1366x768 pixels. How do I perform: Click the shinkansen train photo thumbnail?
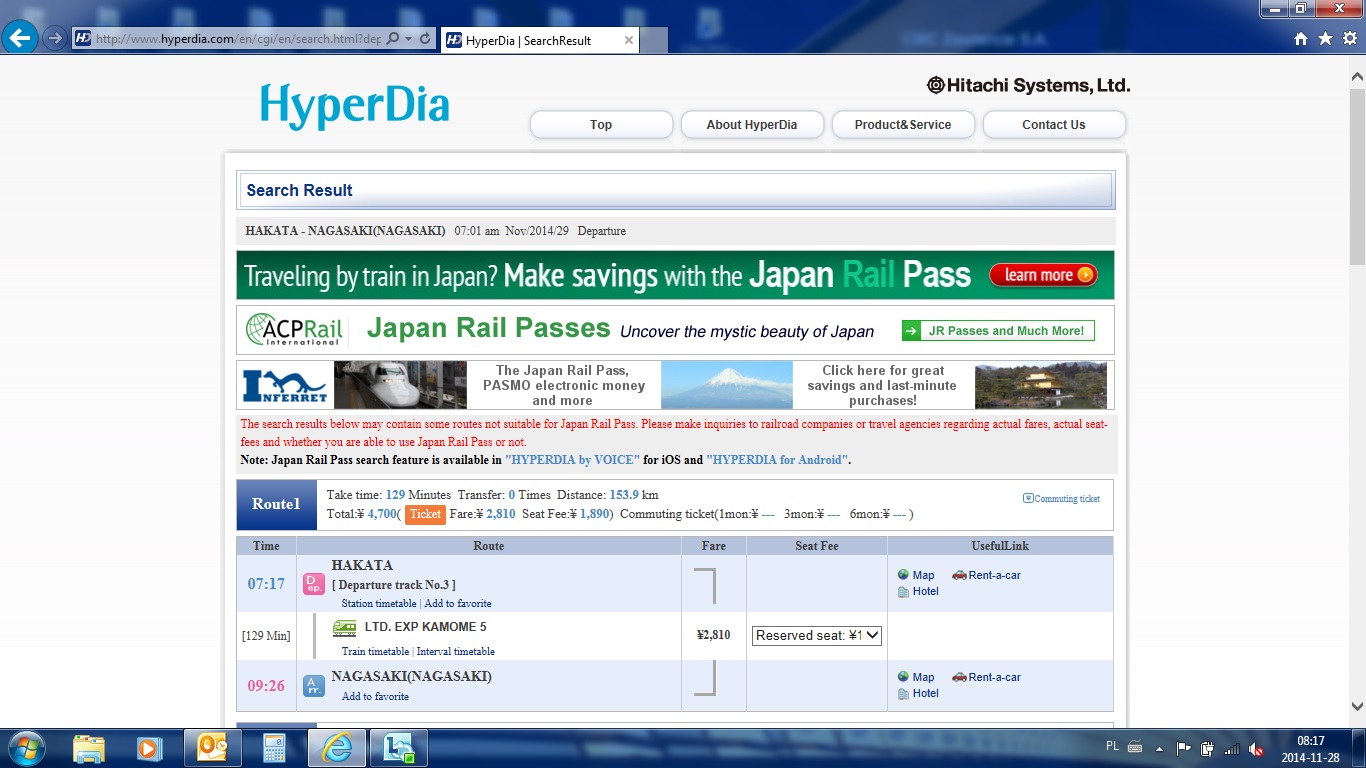coord(400,385)
